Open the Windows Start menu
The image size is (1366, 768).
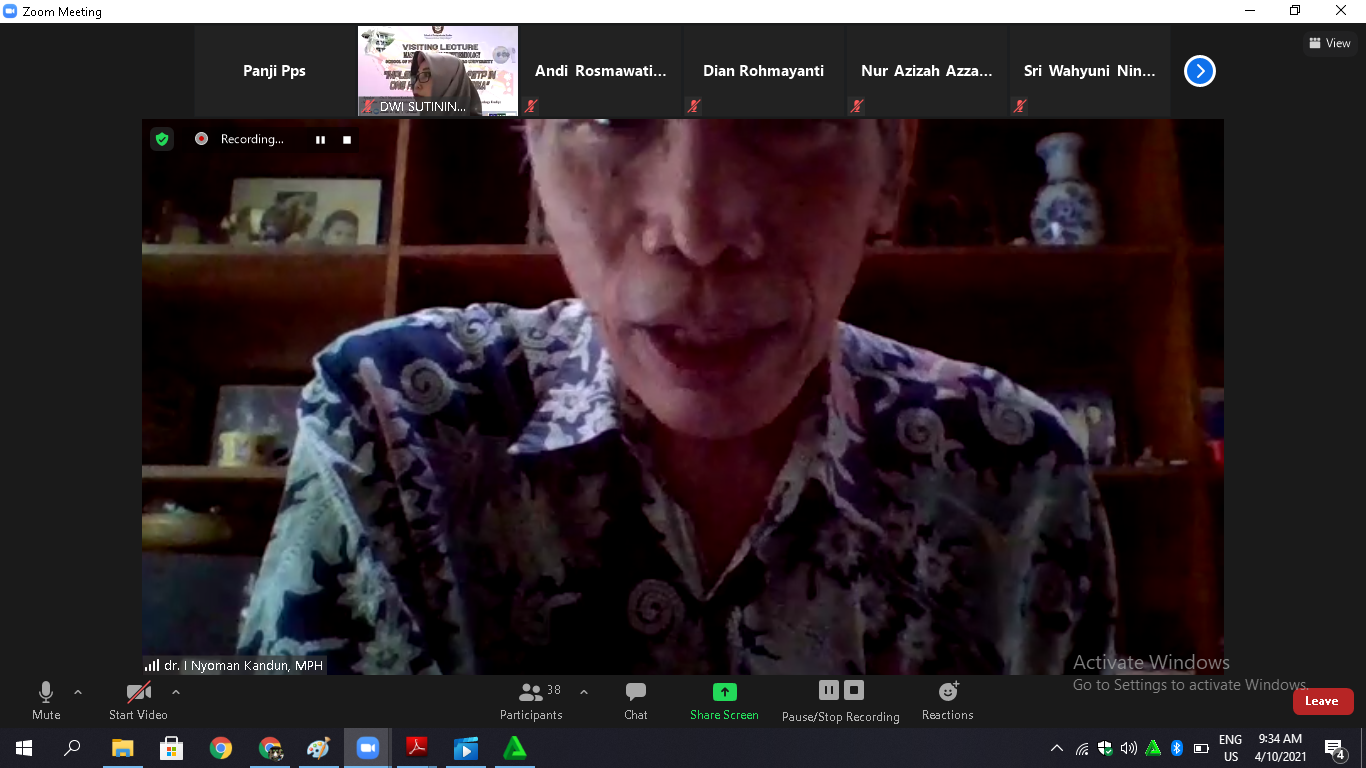(23, 748)
